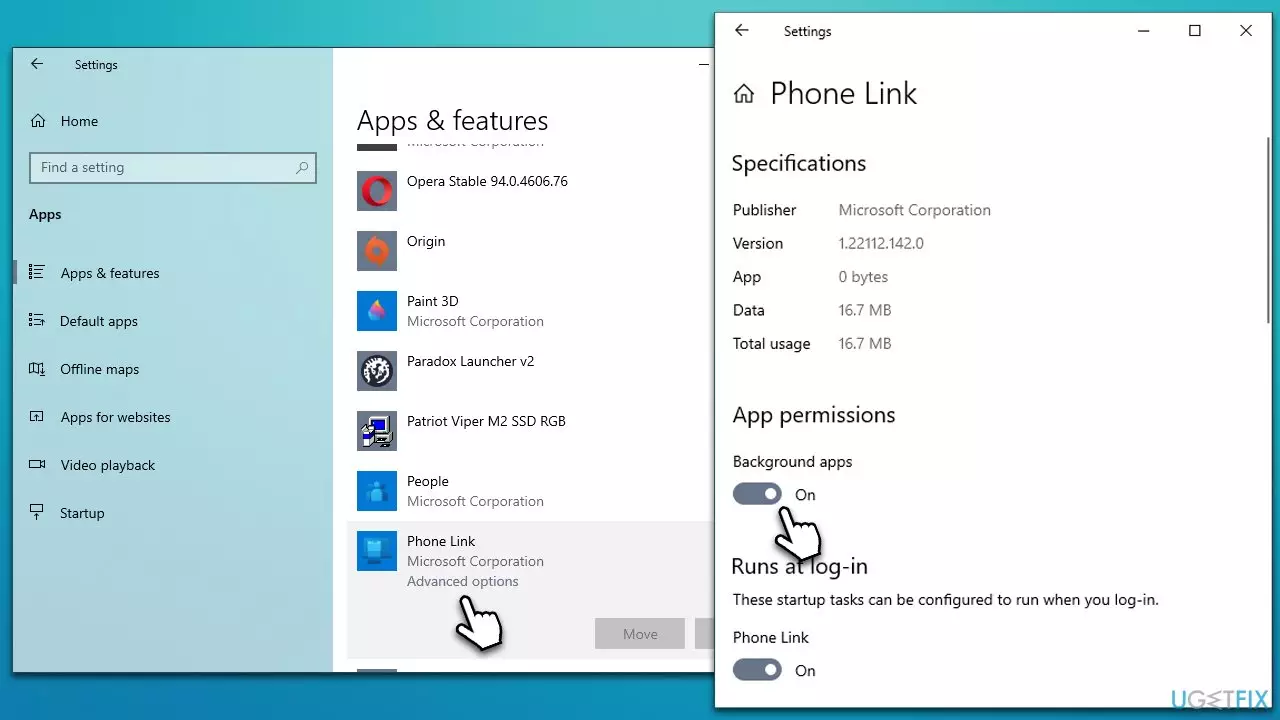Click the Apps for websites sidebar icon

coord(37,416)
